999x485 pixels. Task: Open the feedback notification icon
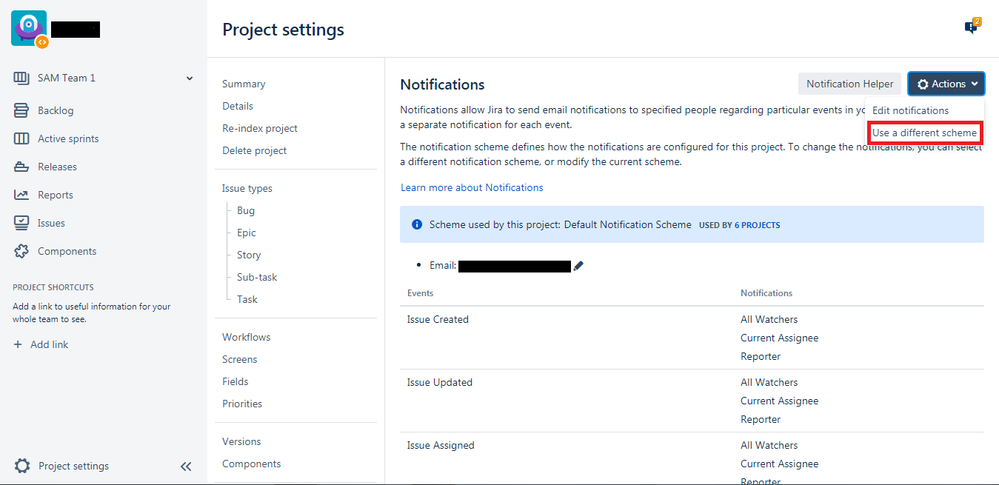(x=972, y=27)
